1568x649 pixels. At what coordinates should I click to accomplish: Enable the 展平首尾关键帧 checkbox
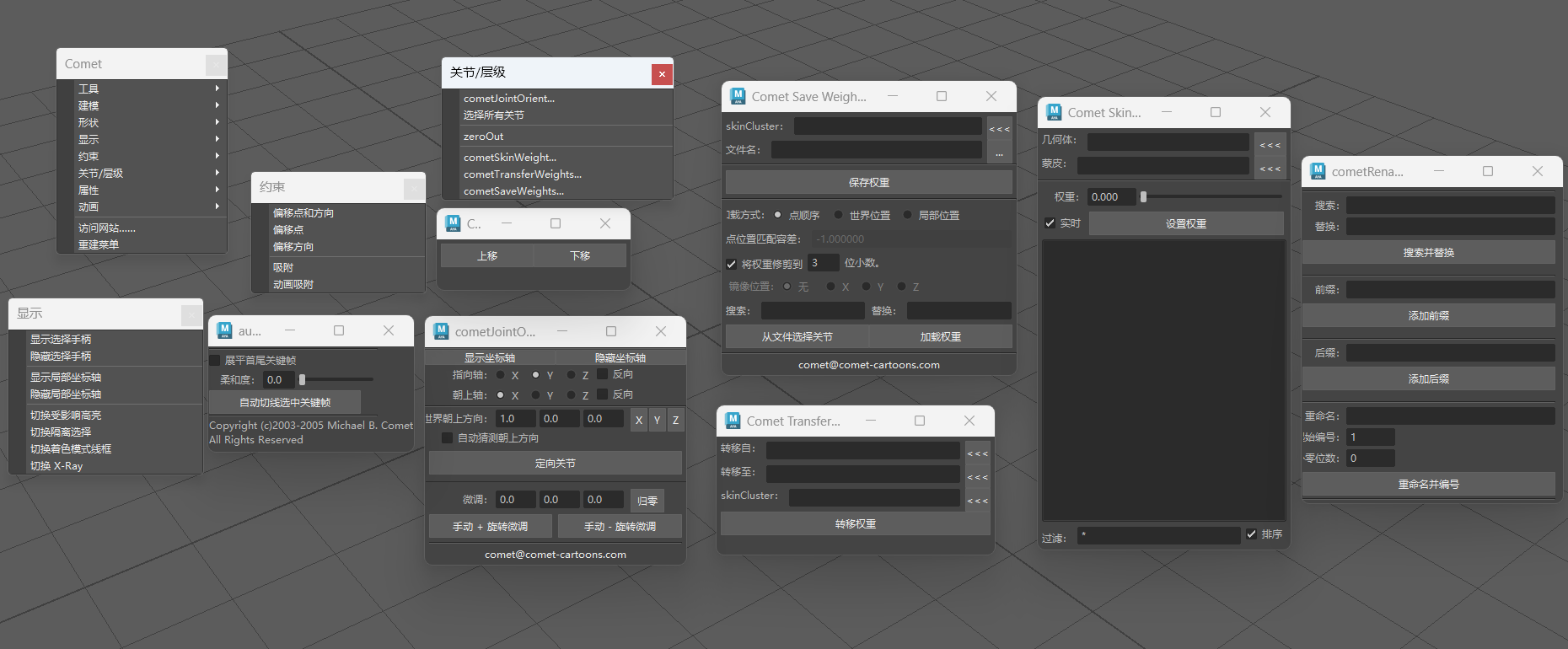tap(215, 360)
